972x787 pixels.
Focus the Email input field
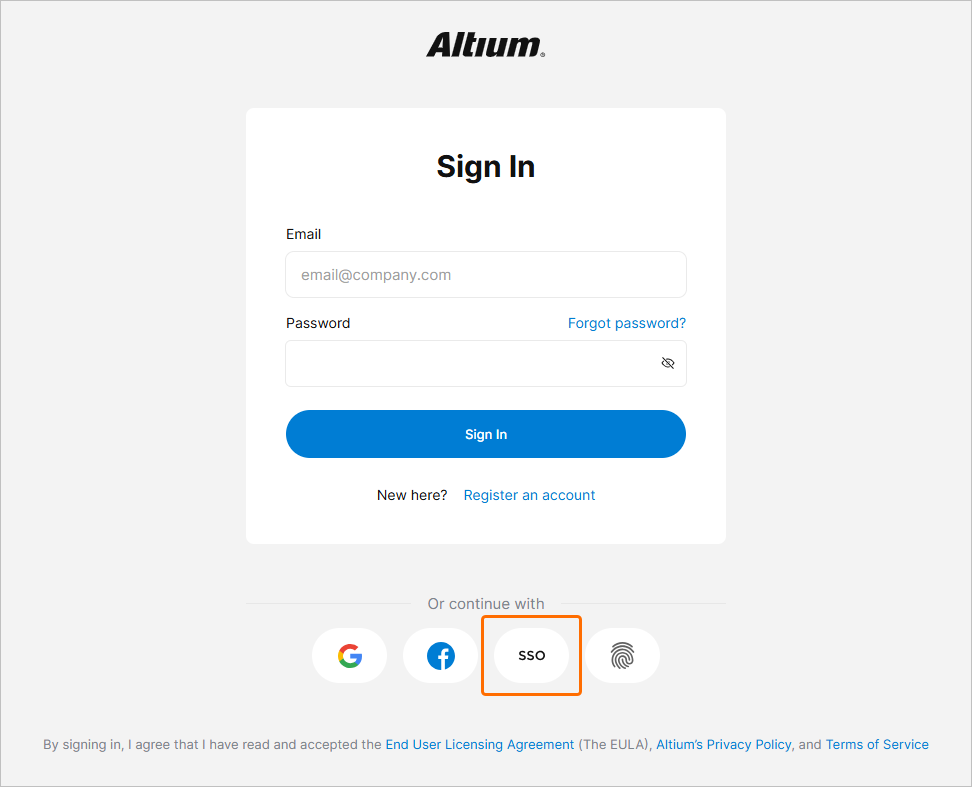[486, 275]
